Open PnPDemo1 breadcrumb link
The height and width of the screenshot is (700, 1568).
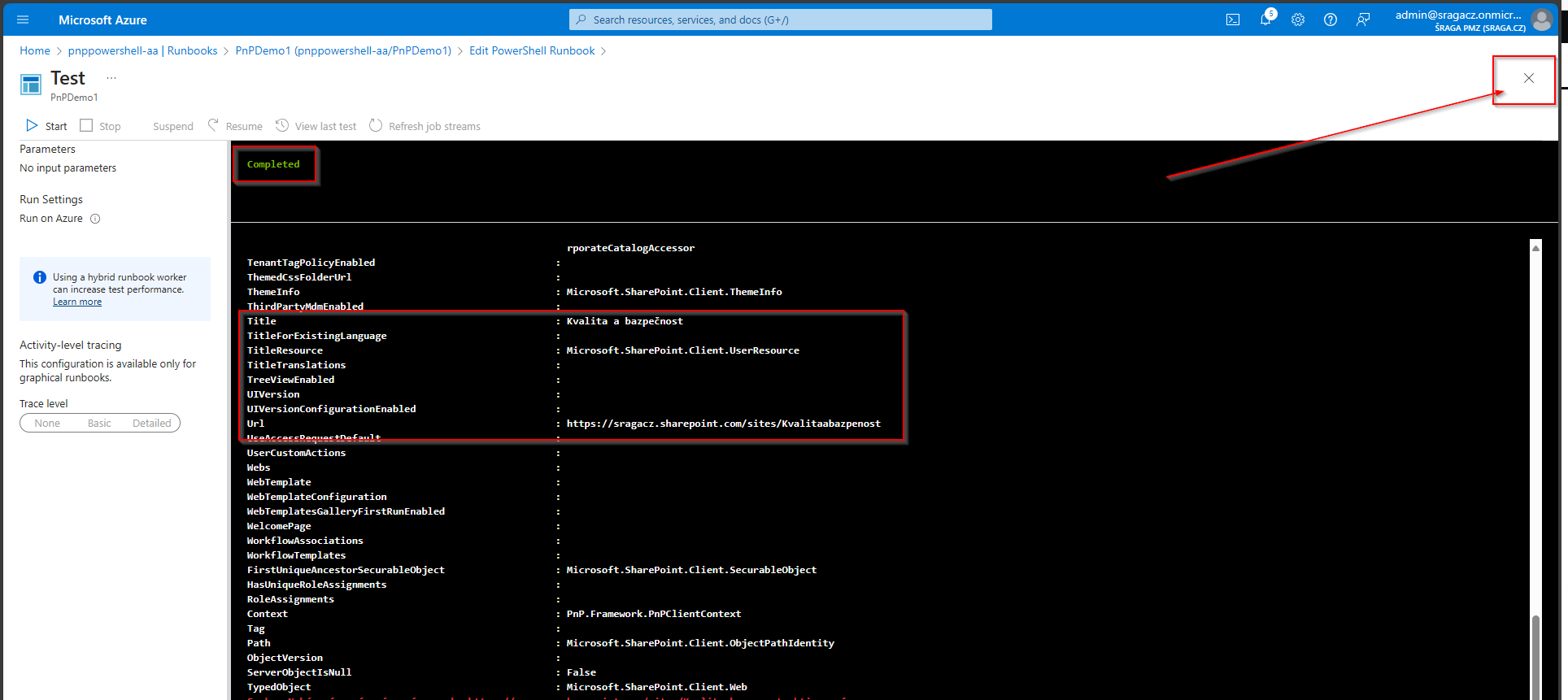point(343,50)
